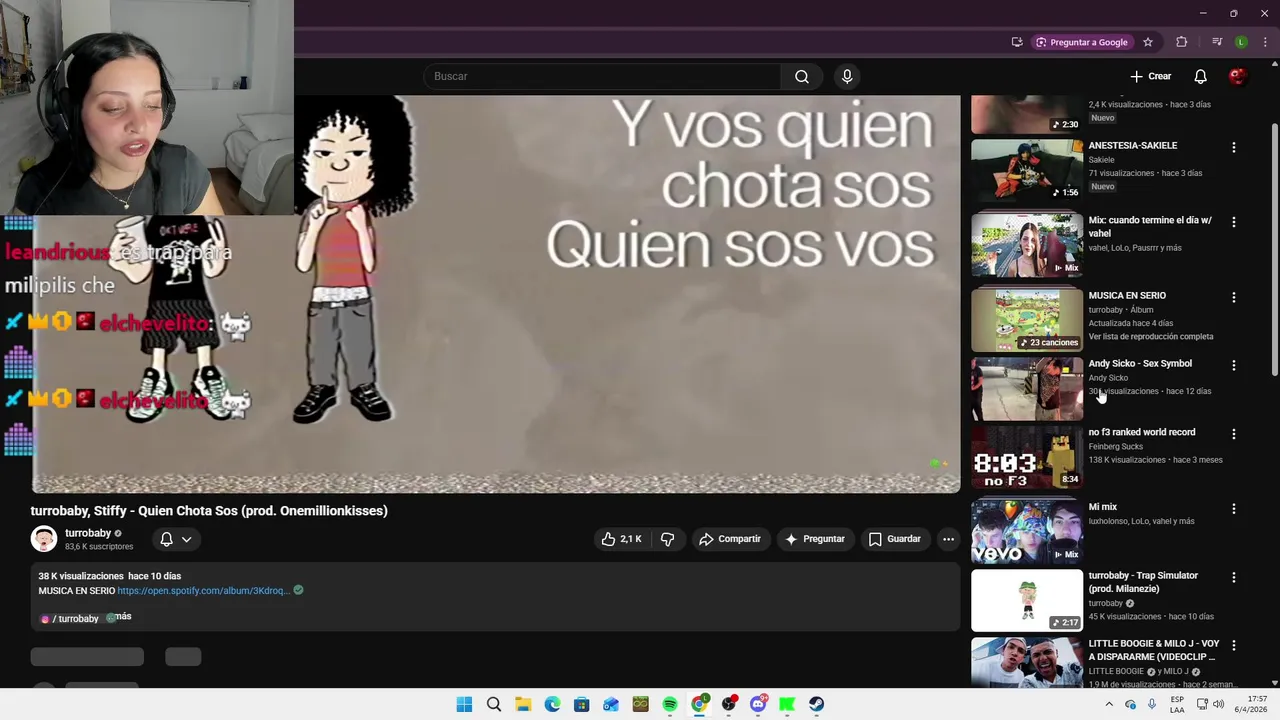Open ESP LAA language switcher
1280x720 pixels.
point(1177,704)
